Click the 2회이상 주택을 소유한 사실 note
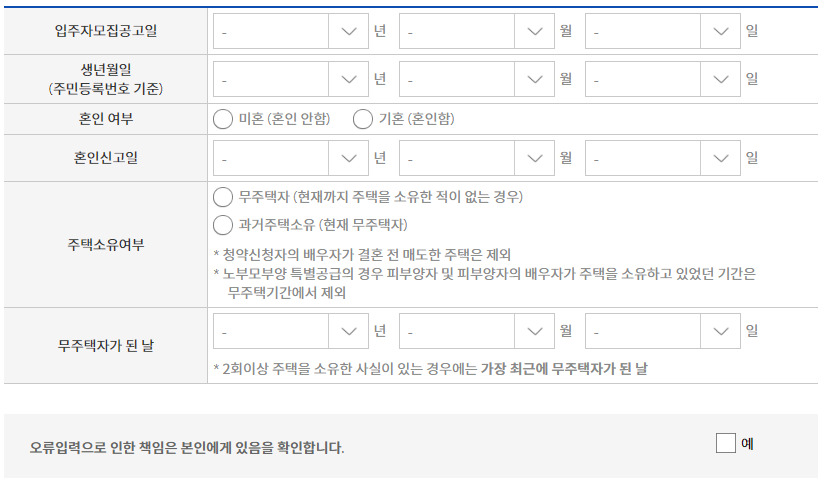 (x=430, y=369)
